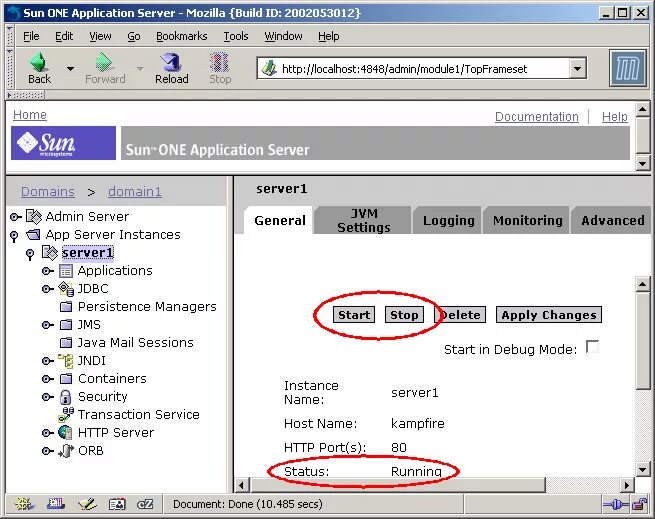
Task: Open the Tools menu
Action: (236, 36)
